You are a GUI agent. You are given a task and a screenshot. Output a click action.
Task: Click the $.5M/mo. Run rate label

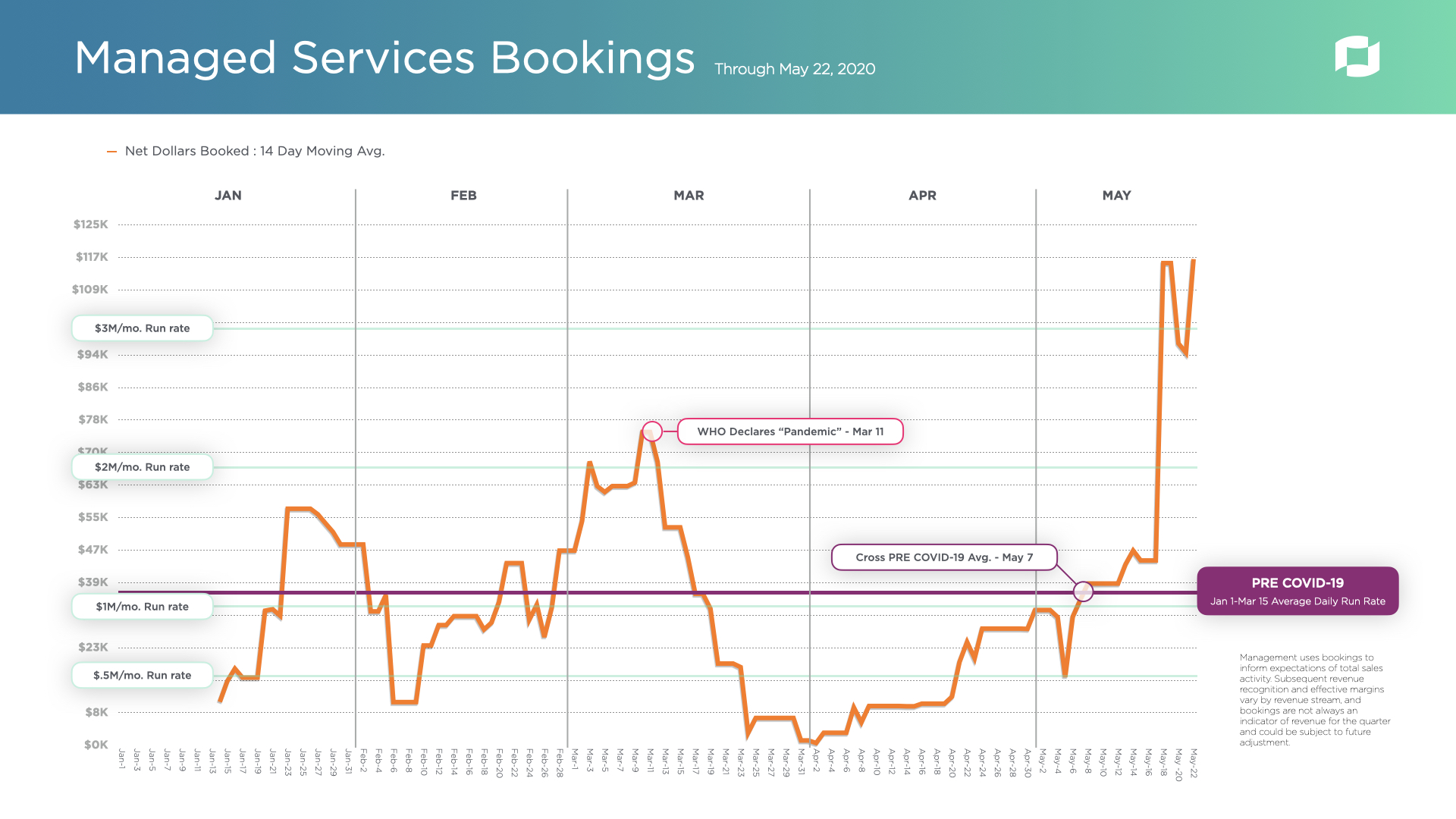(142, 675)
